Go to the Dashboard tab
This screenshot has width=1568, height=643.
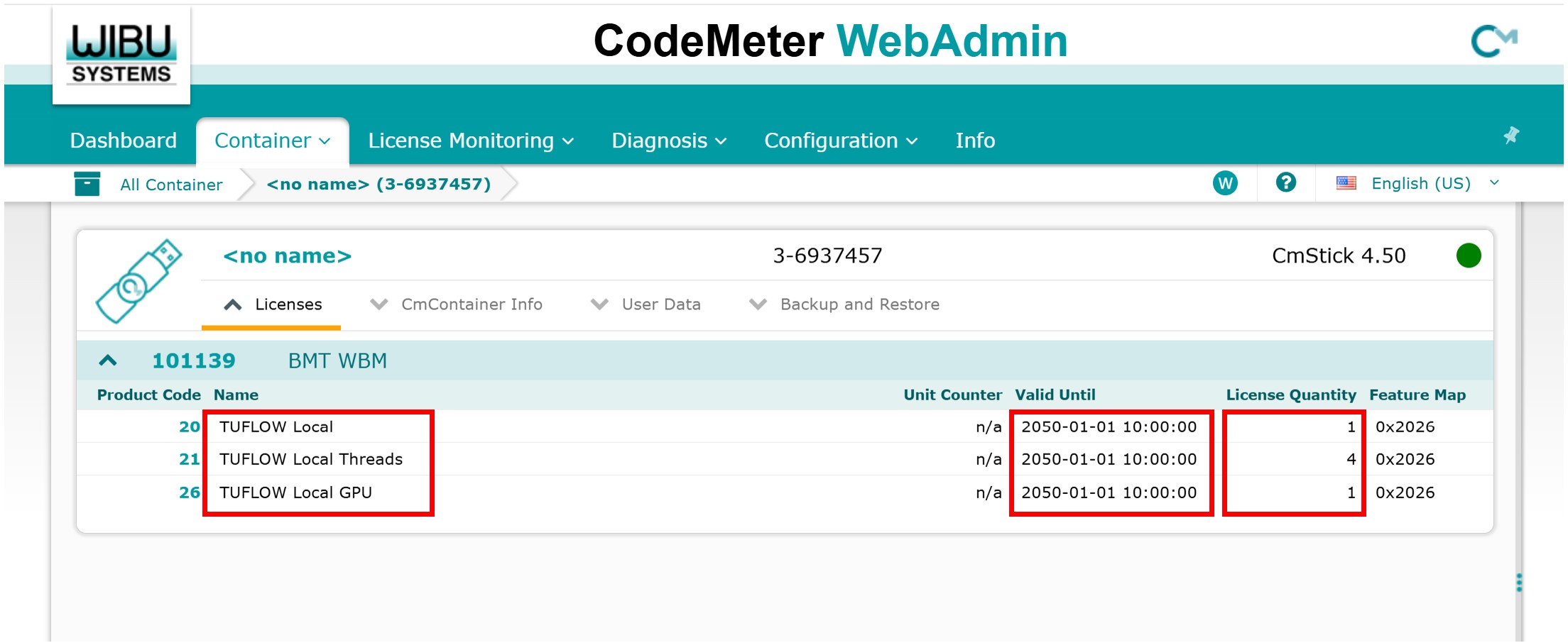tap(124, 141)
